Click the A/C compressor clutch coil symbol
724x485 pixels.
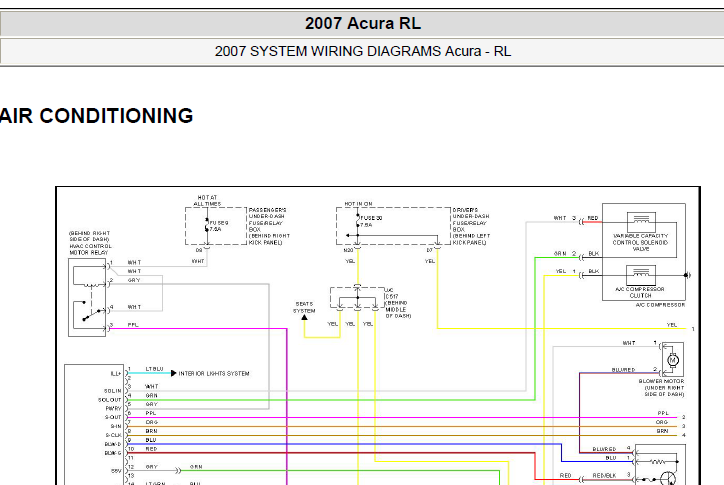[x=641, y=275]
